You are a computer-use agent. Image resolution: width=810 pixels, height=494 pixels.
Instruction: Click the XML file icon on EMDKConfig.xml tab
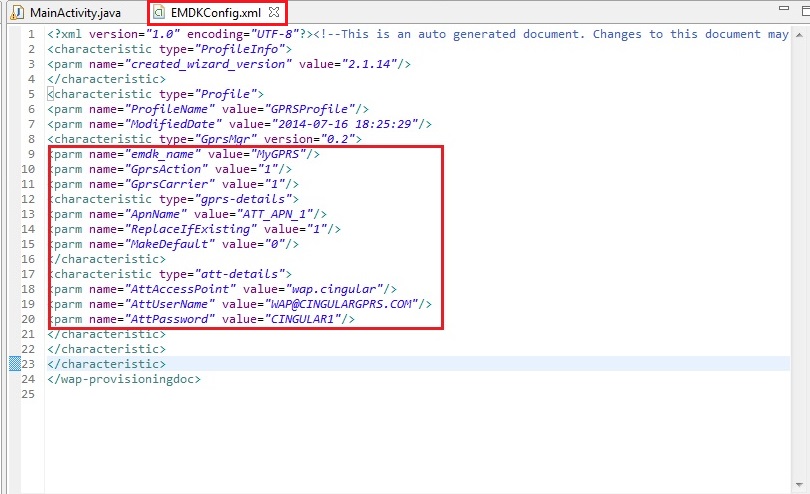click(160, 13)
